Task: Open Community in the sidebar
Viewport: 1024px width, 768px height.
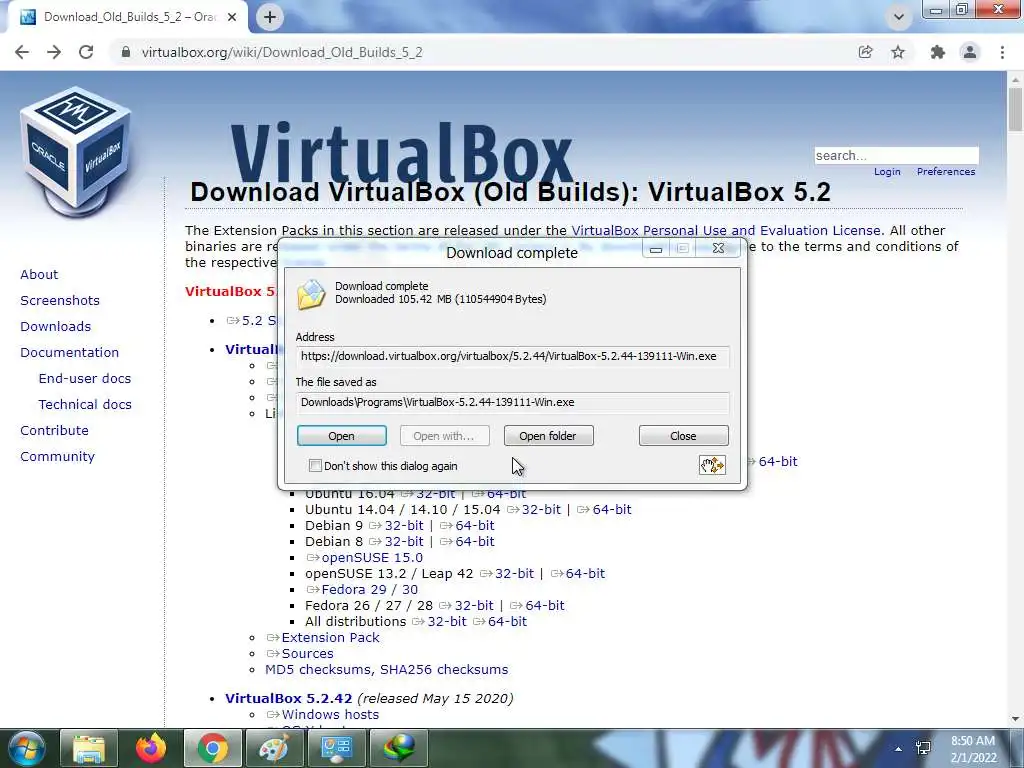Action: tap(57, 456)
